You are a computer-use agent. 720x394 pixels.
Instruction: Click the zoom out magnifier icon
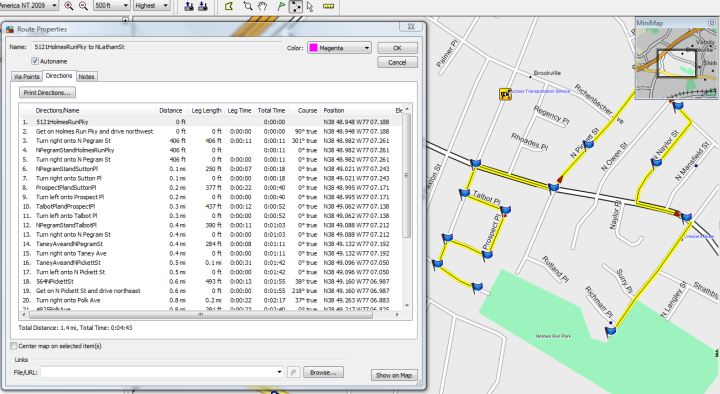point(83,6)
